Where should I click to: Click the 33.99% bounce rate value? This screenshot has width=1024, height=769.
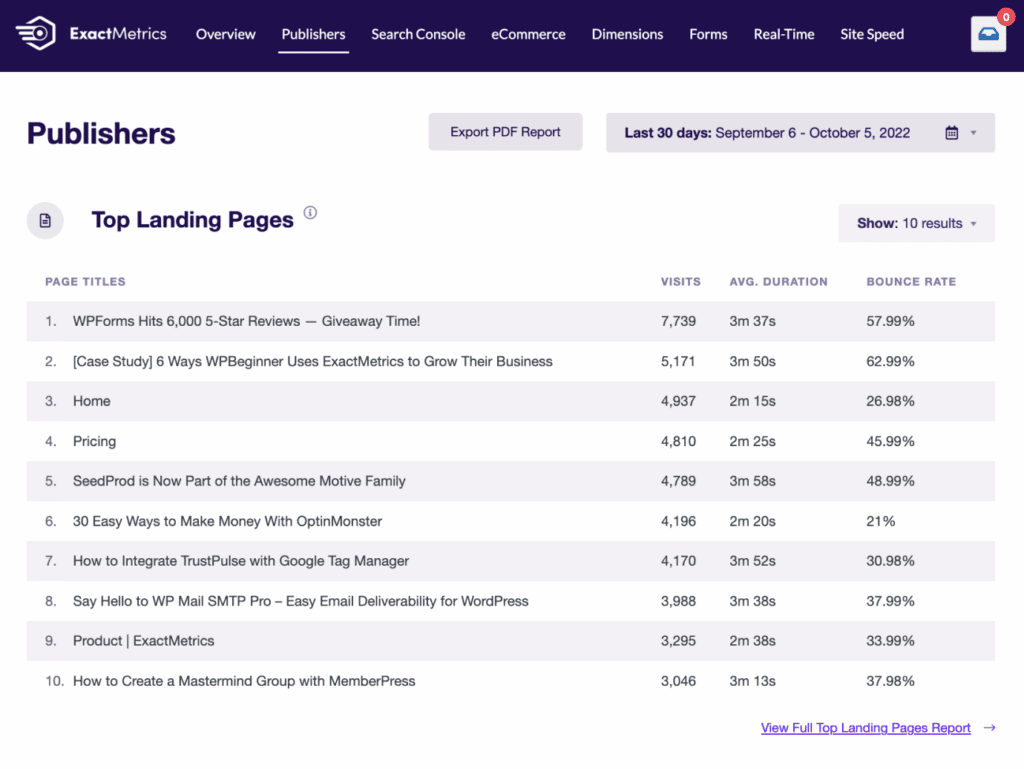pyautogui.click(x=890, y=640)
